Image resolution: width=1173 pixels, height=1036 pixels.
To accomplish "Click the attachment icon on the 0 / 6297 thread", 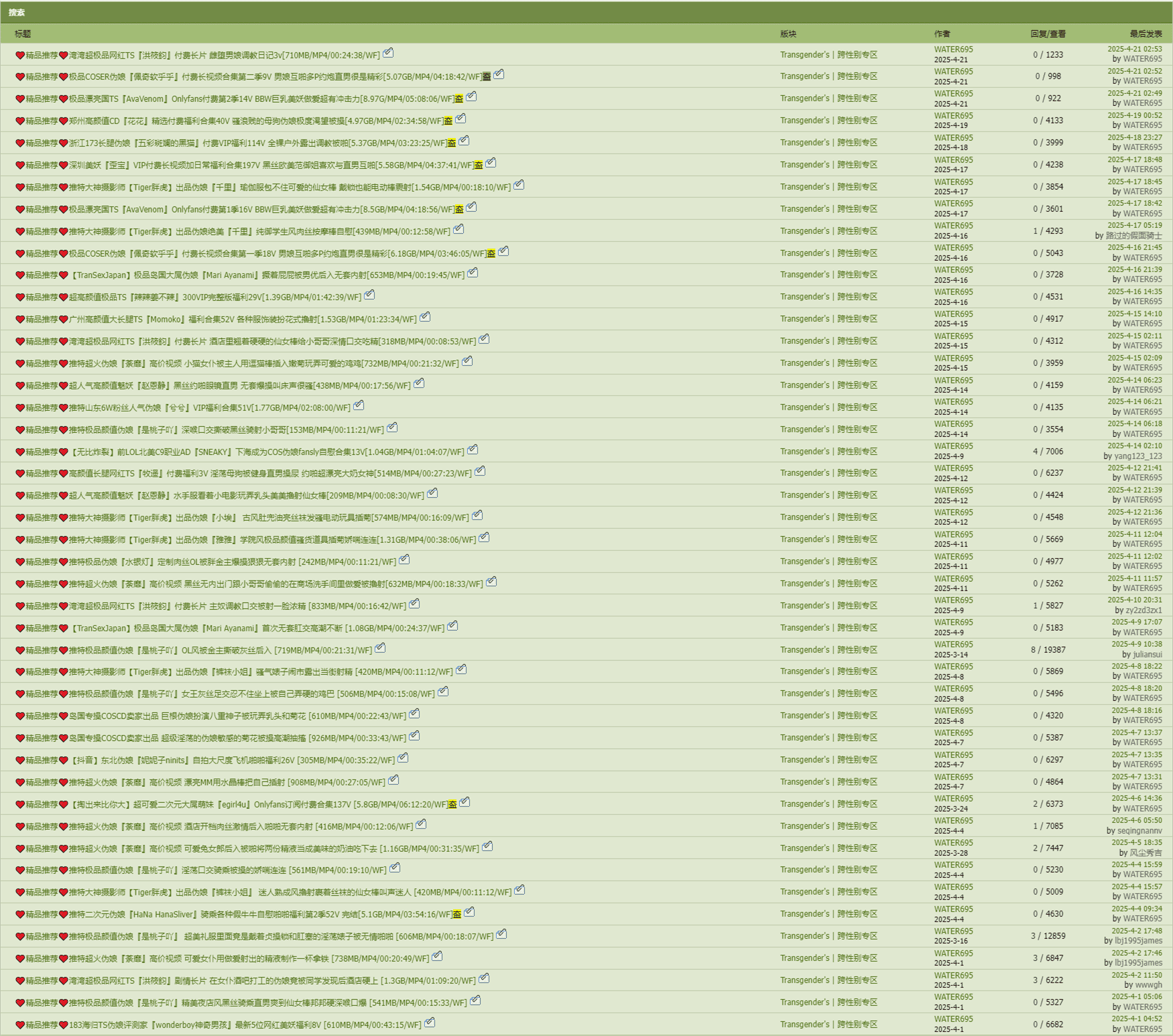I will [403, 758].
